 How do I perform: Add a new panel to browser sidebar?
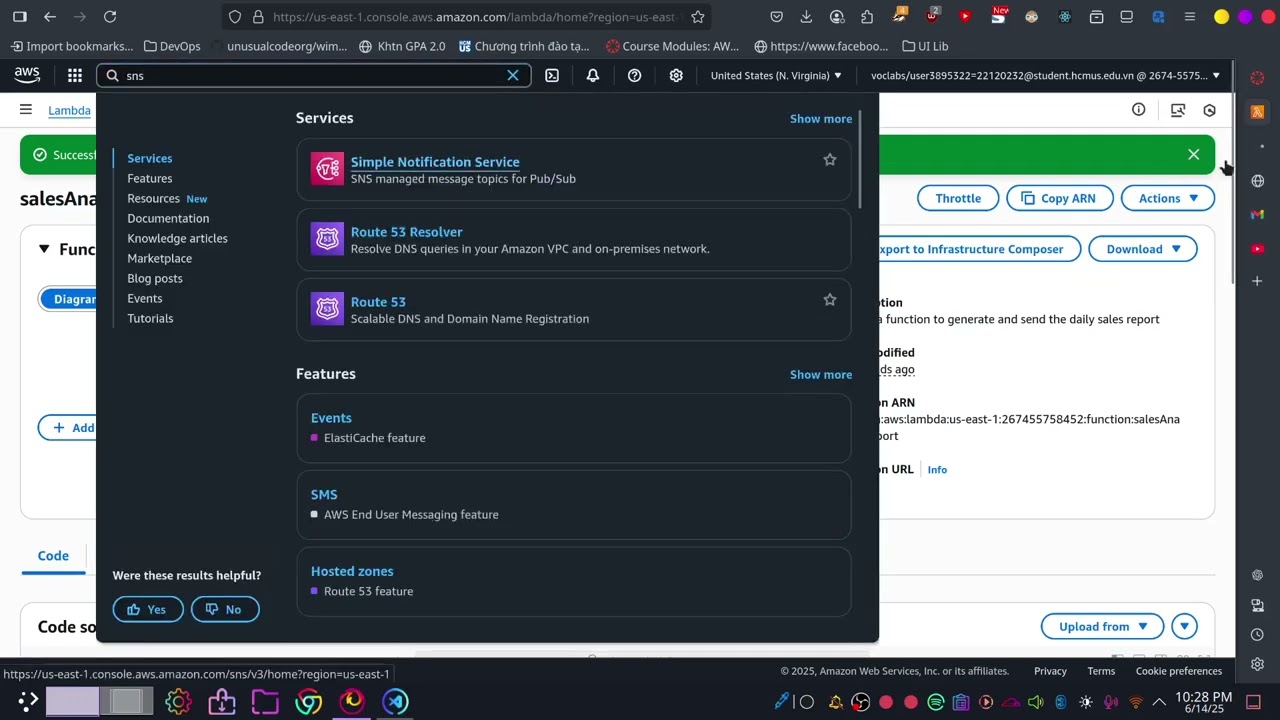[1257, 281]
